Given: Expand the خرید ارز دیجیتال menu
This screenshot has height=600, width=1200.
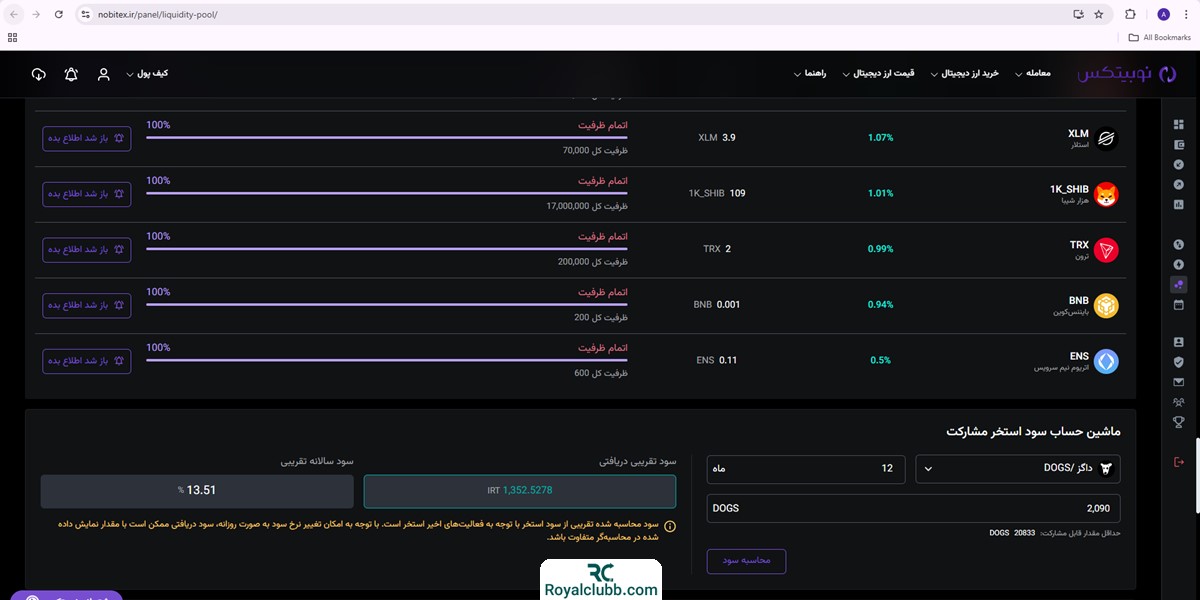Looking at the screenshot, I should [965, 74].
